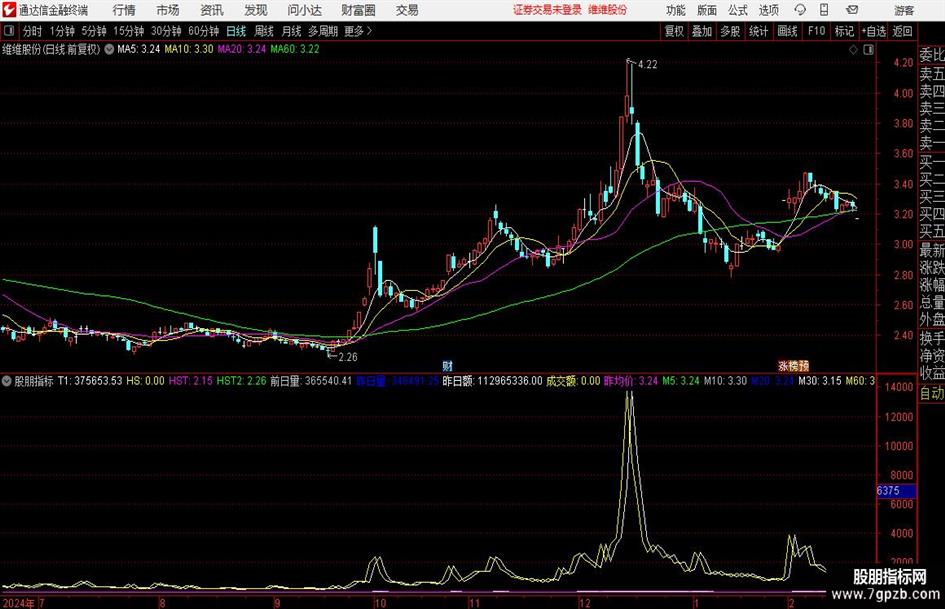This screenshot has width=945, height=609.
Task: Open the 财富圈 menu
Action: tap(358, 10)
